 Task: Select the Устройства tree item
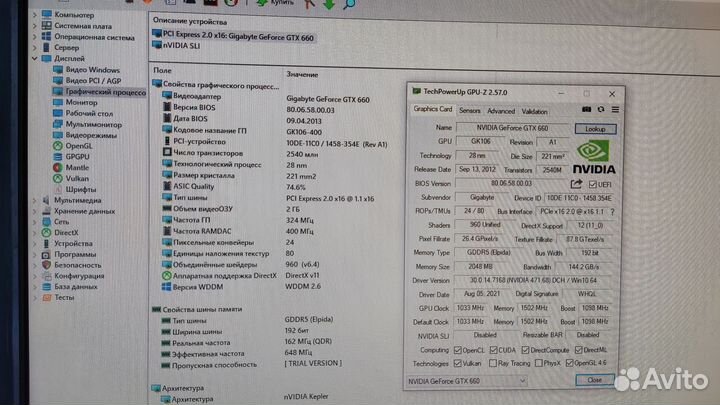[73, 243]
